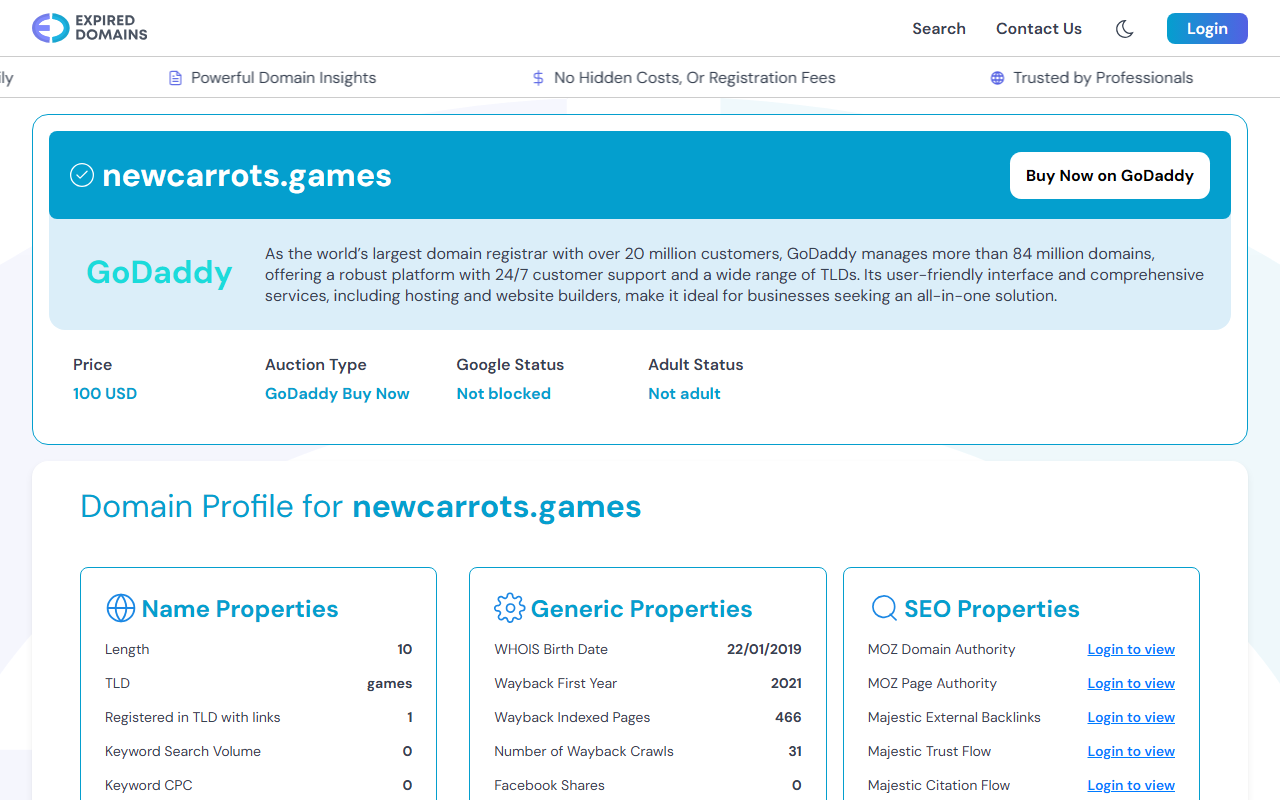Click the Wayback First Year value 2021

pos(786,683)
